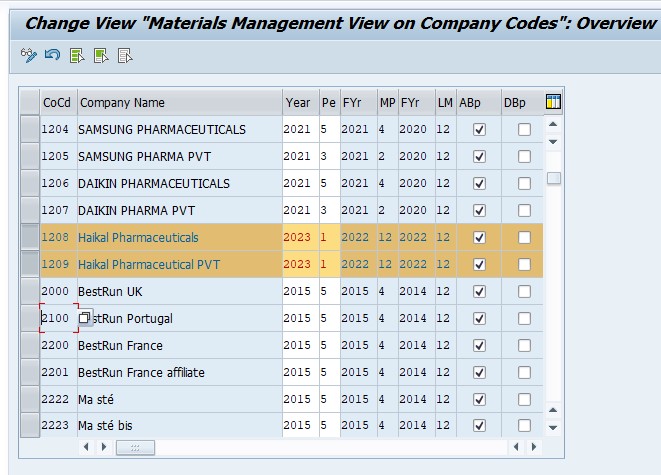Click the Company Name column header
The width and height of the screenshot is (661, 475).
point(180,102)
